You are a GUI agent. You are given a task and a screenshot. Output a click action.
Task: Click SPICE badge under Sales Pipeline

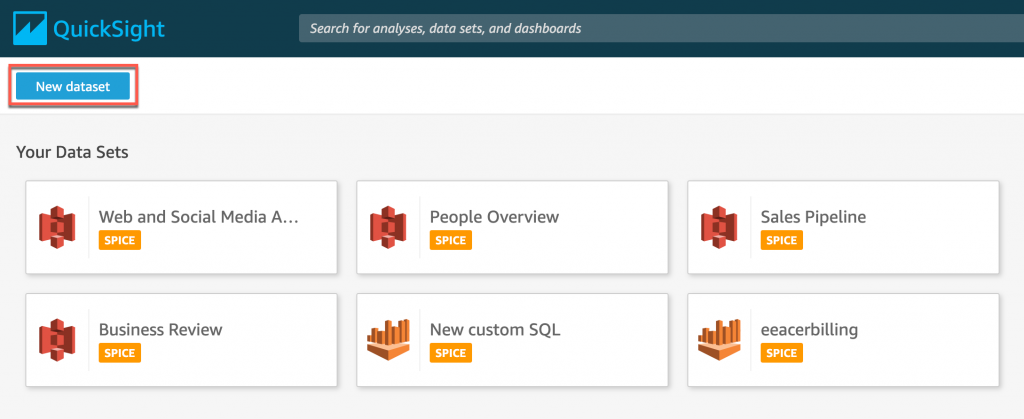[781, 240]
